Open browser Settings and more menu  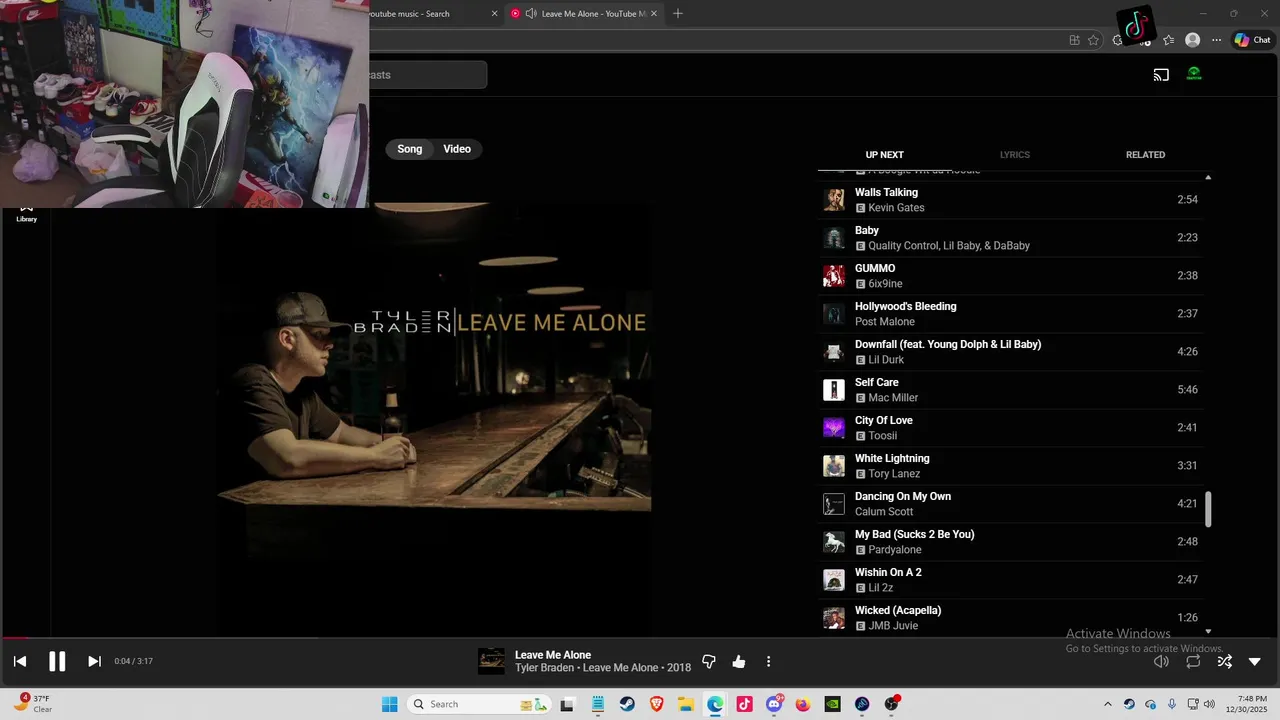click(x=1216, y=40)
